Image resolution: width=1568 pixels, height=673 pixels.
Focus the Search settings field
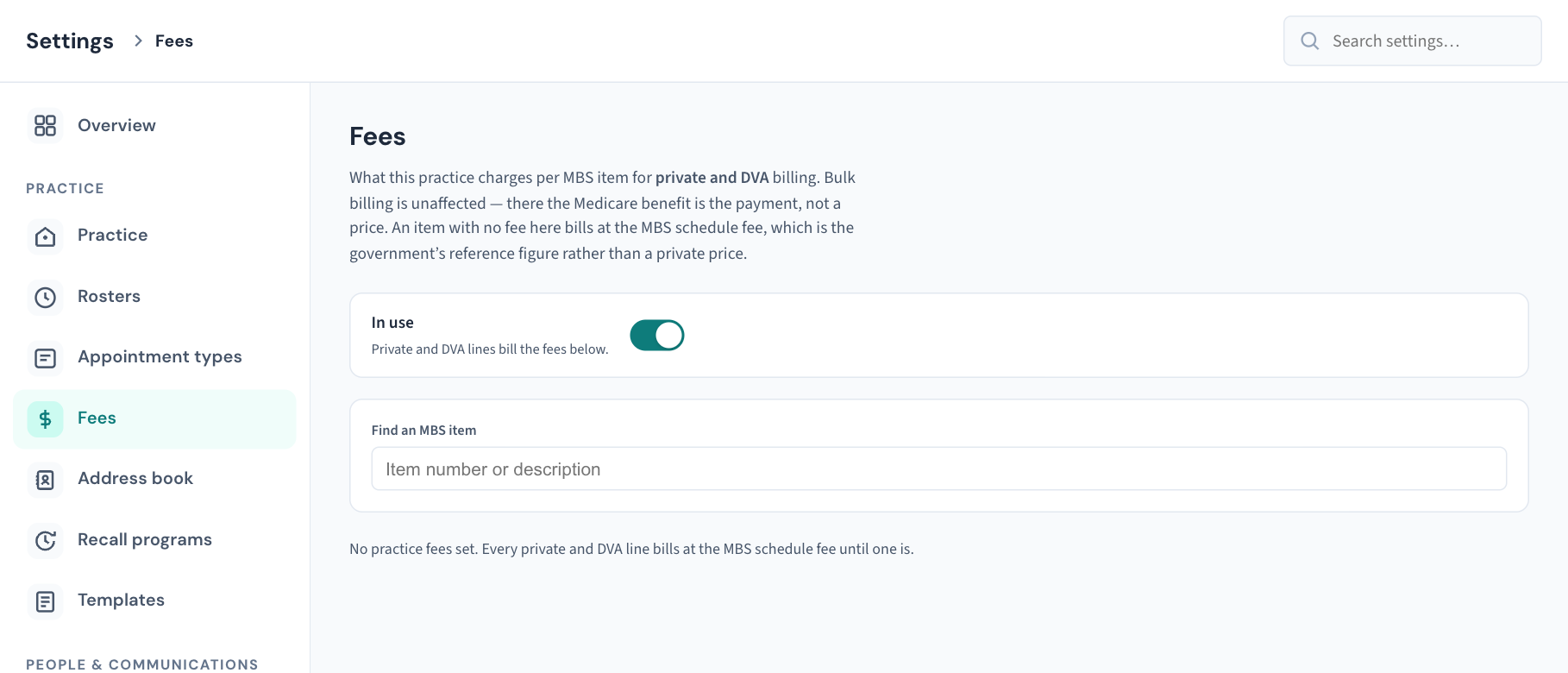1412,41
